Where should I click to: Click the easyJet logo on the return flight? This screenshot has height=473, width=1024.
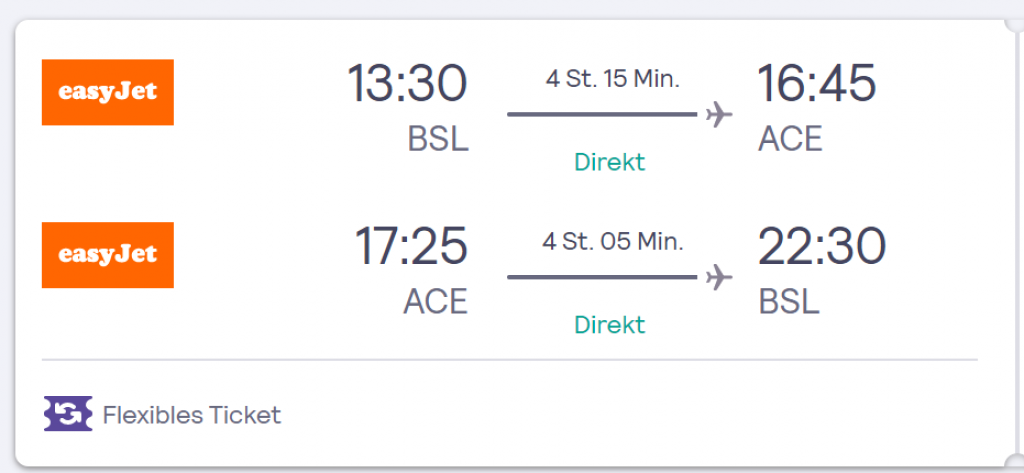[107, 255]
